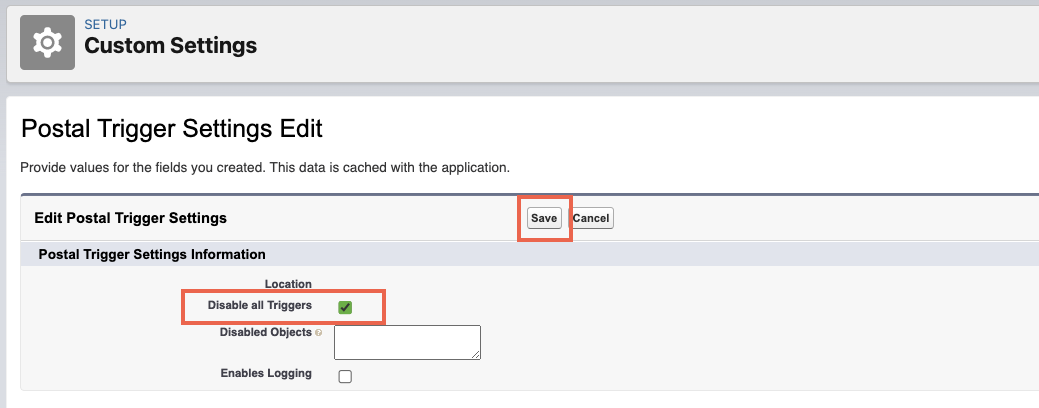Click the Postal Trigger Settings Information section bar
Screen dimensions: 1039x408
151,255
